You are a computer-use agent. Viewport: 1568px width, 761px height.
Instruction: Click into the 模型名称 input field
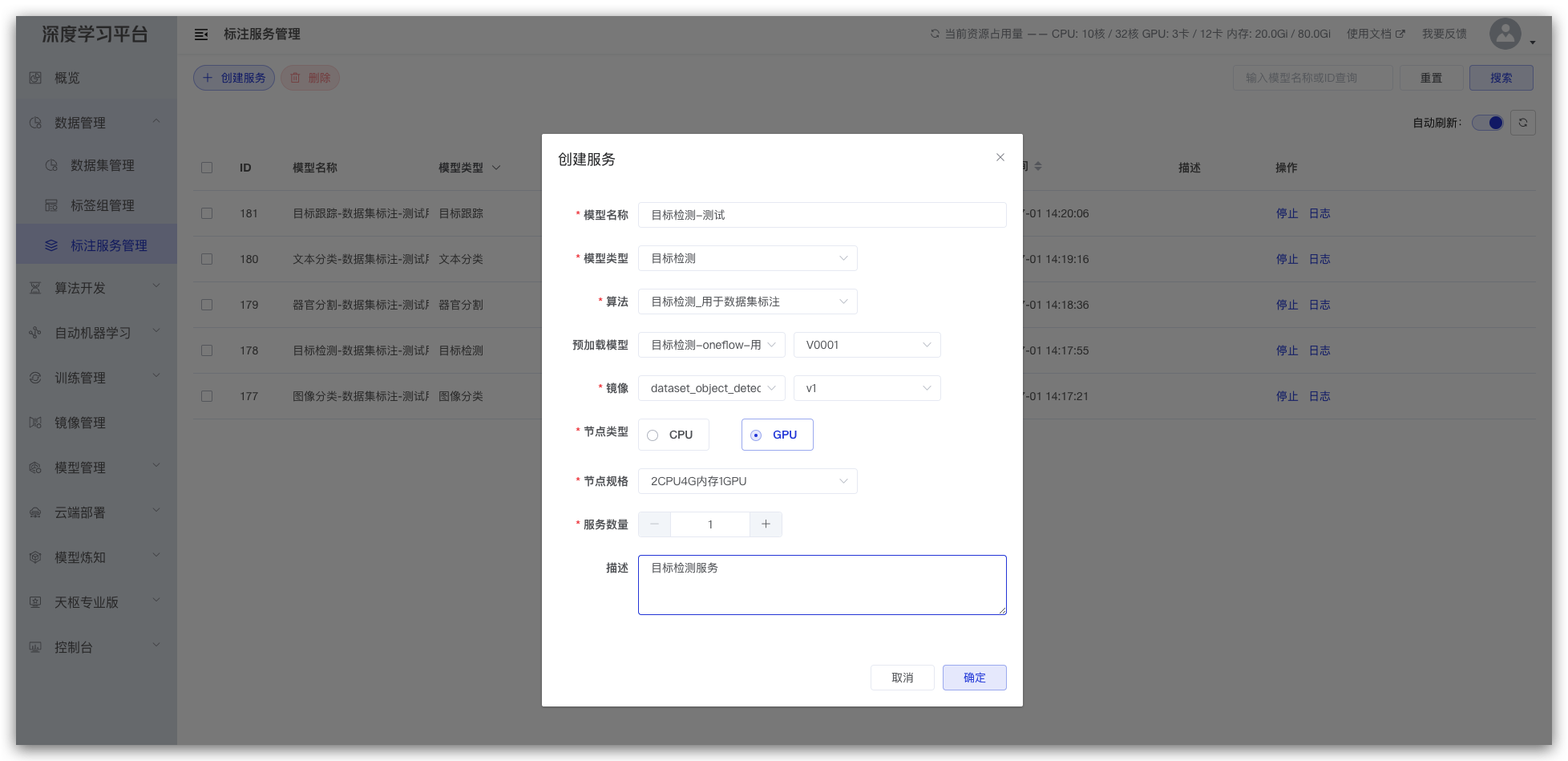822,215
